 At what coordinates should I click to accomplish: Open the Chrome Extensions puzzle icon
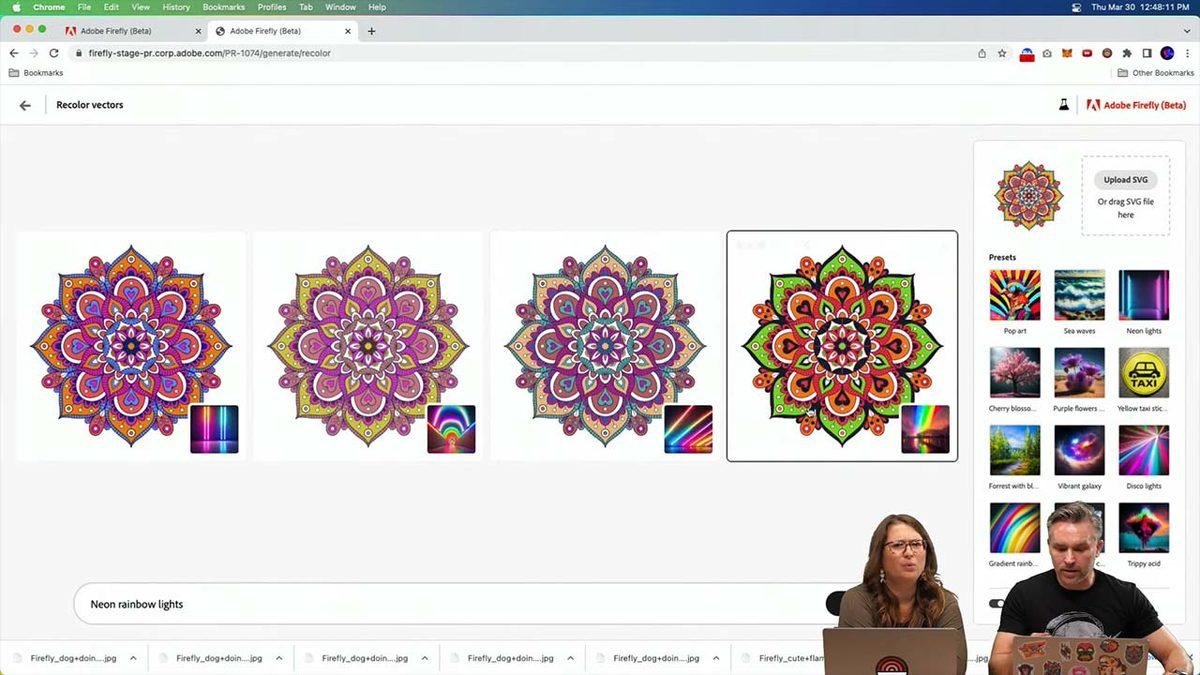[1127, 53]
